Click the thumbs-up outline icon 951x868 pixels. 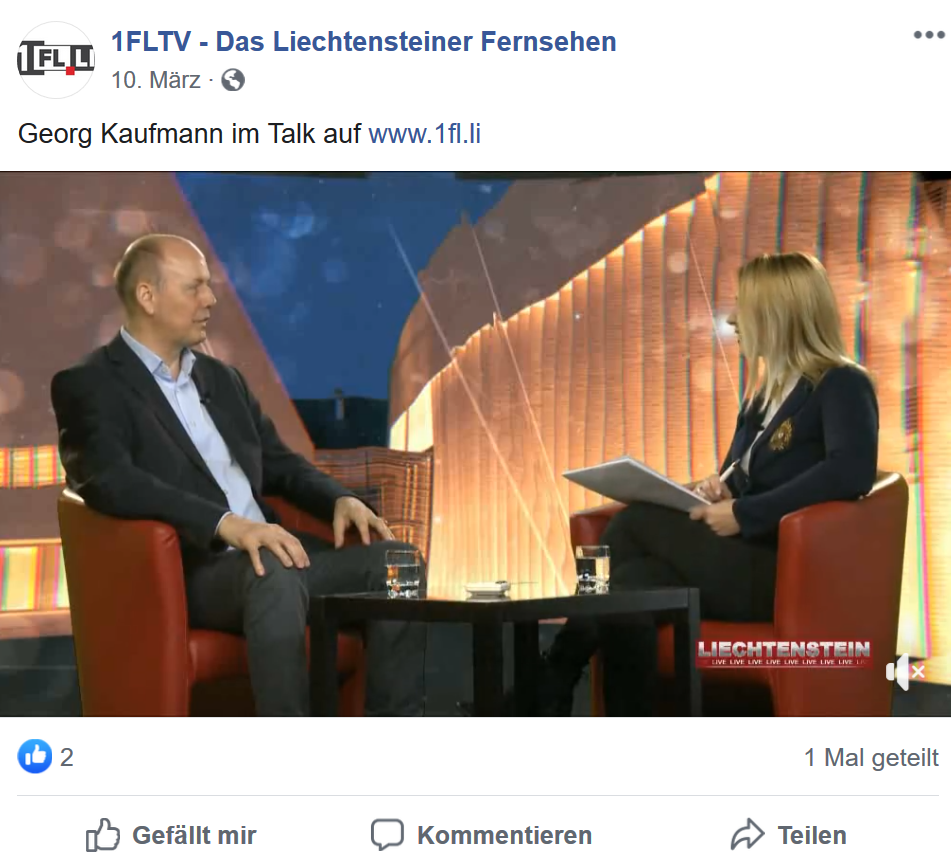[102, 835]
